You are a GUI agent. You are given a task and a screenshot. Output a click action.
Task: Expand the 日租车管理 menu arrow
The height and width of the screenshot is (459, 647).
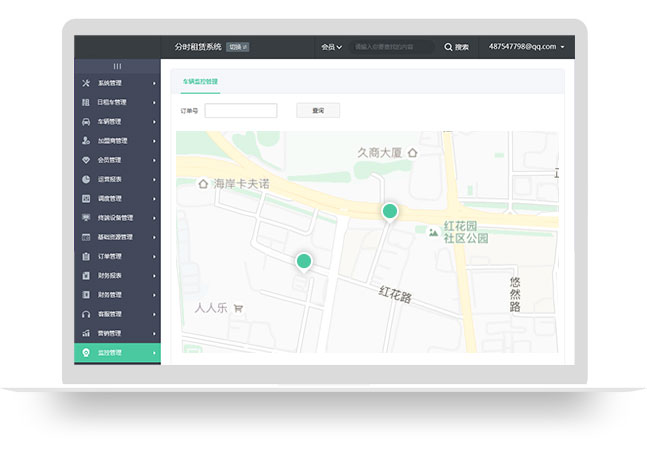[x=154, y=102]
